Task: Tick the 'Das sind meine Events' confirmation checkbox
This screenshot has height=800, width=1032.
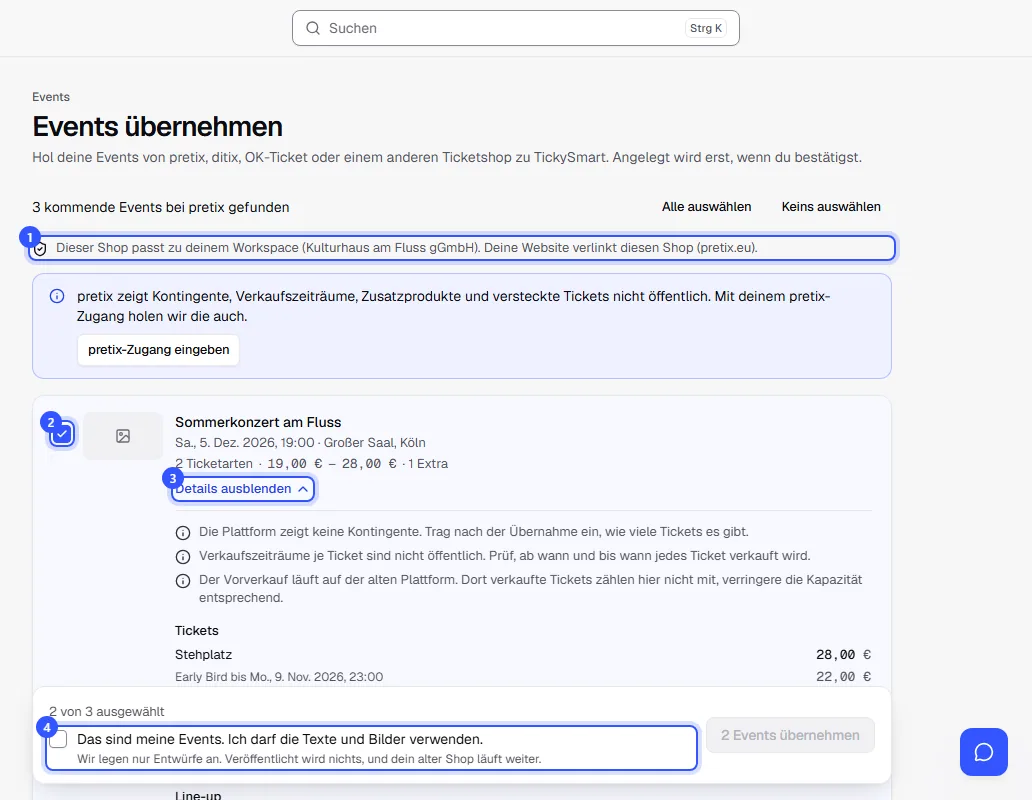Action: click(59, 739)
